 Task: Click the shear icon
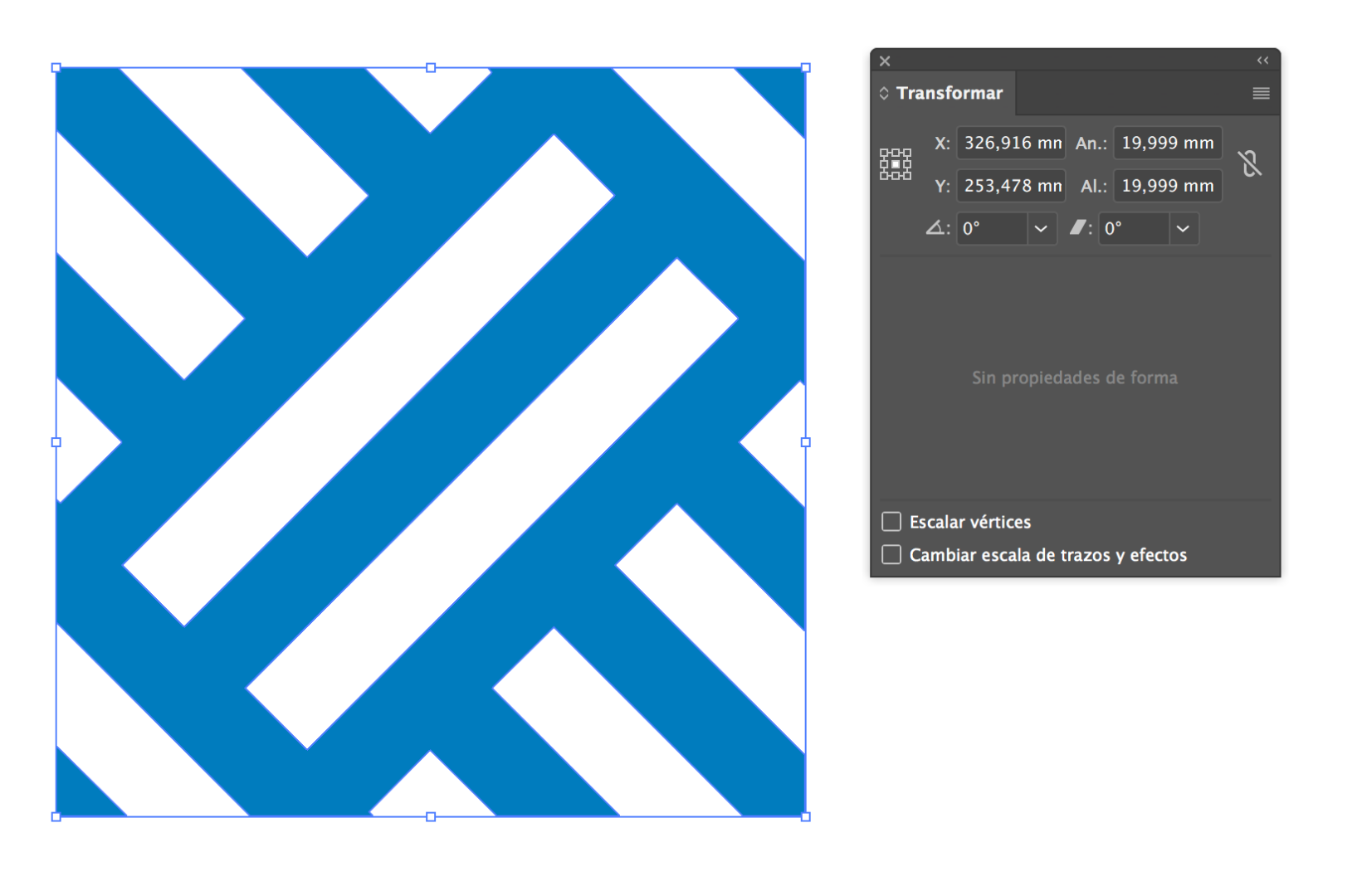click(x=1077, y=227)
